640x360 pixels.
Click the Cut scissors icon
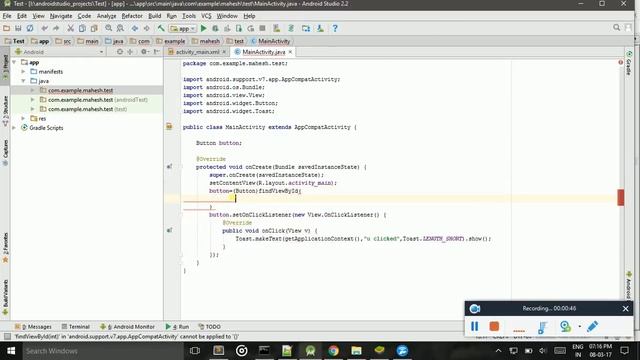(70, 29)
